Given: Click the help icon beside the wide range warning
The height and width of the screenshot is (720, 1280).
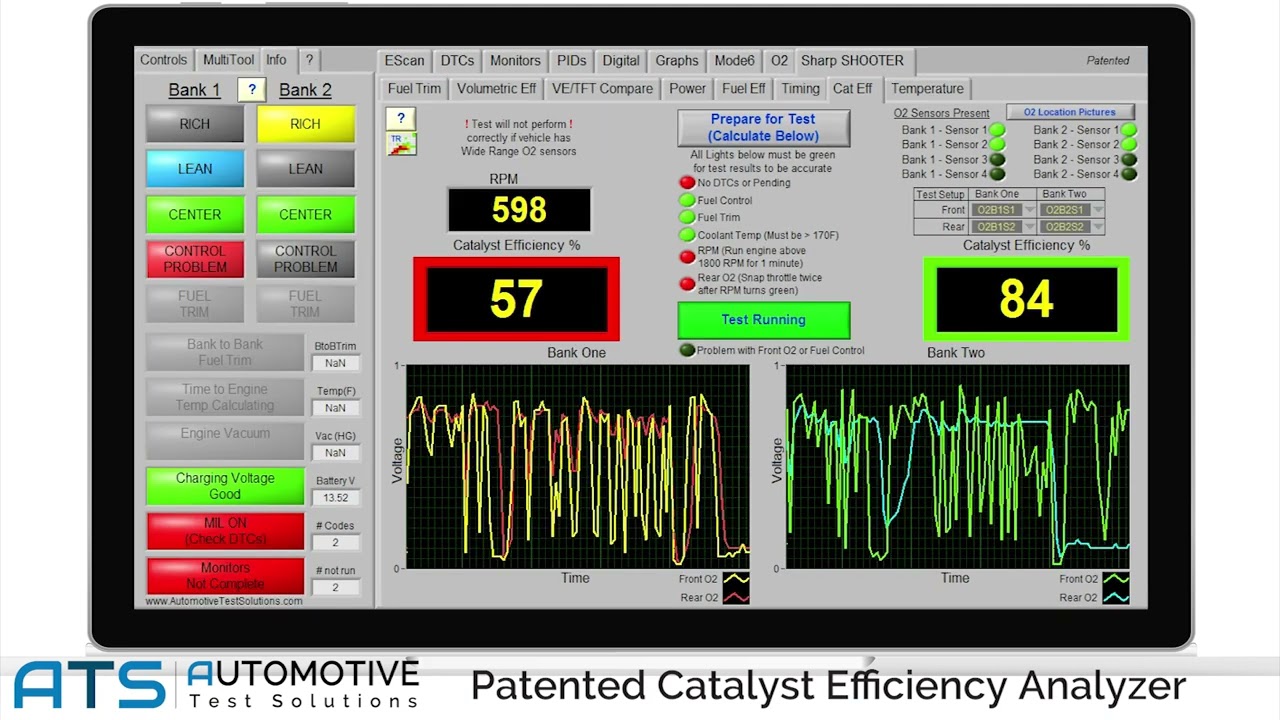Looking at the screenshot, I should pos(401,119).
